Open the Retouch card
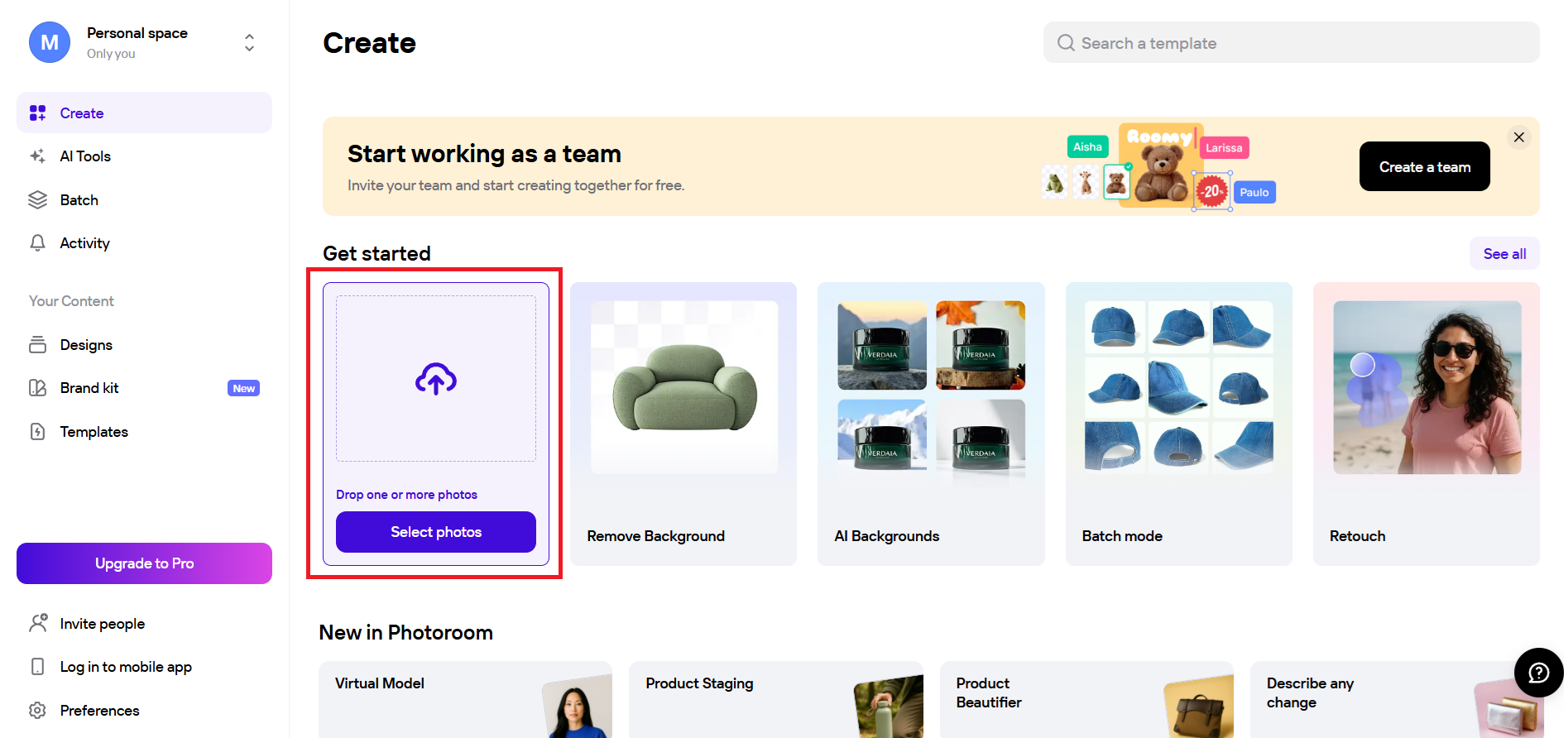Image resolution: width=1568 pixels, height=738 pixels. [1426, 424]
